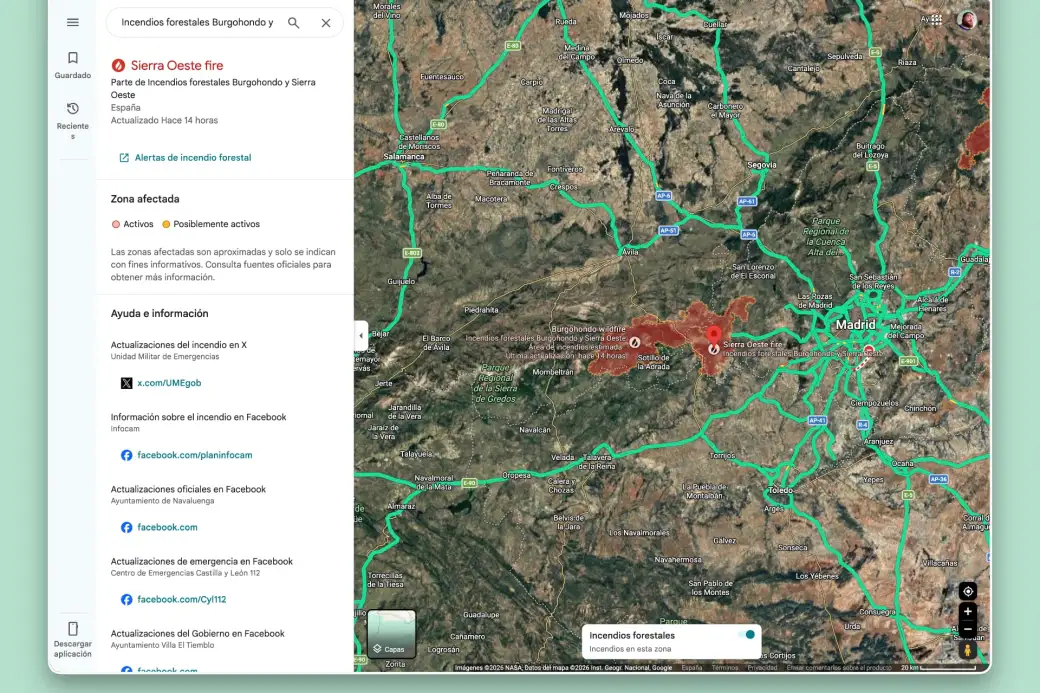Collapse the side panel arrow

point(361,336)
